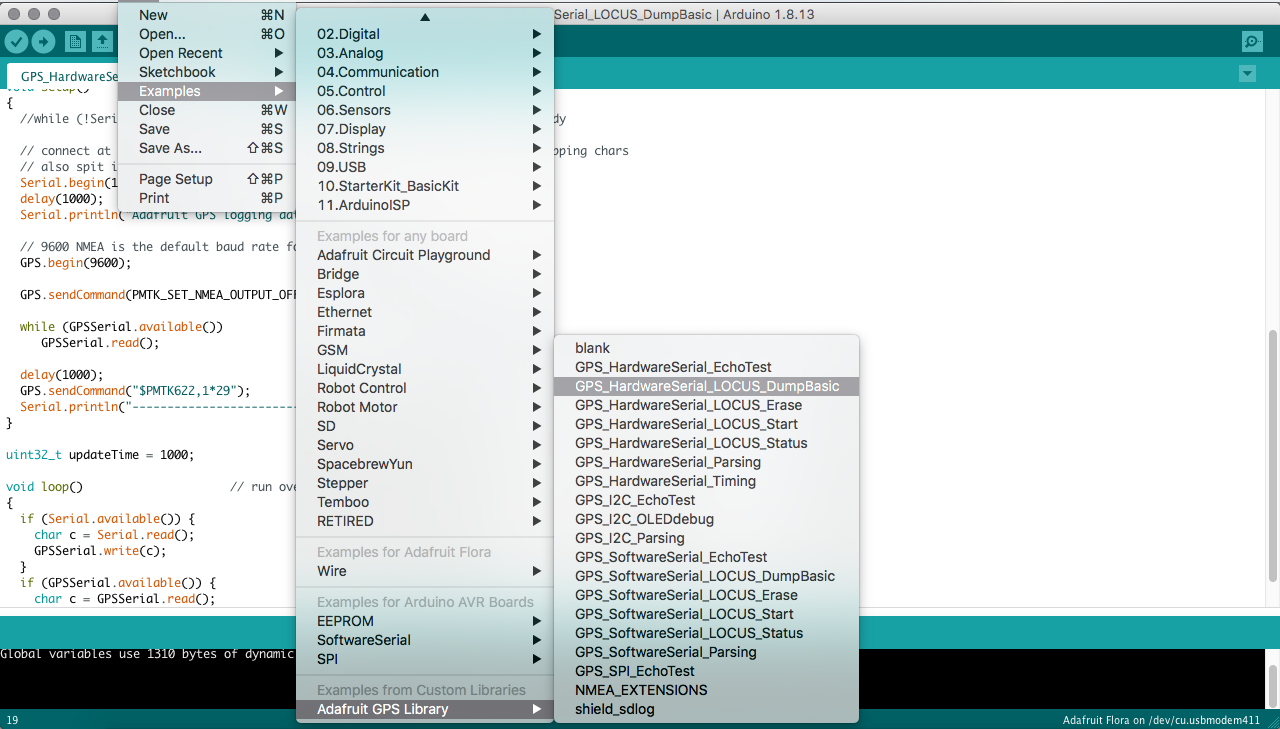Viewport: 1280px width, 729px height.
Task: Expand the 04.Communication examples submenu
Action: coord(425,72)
